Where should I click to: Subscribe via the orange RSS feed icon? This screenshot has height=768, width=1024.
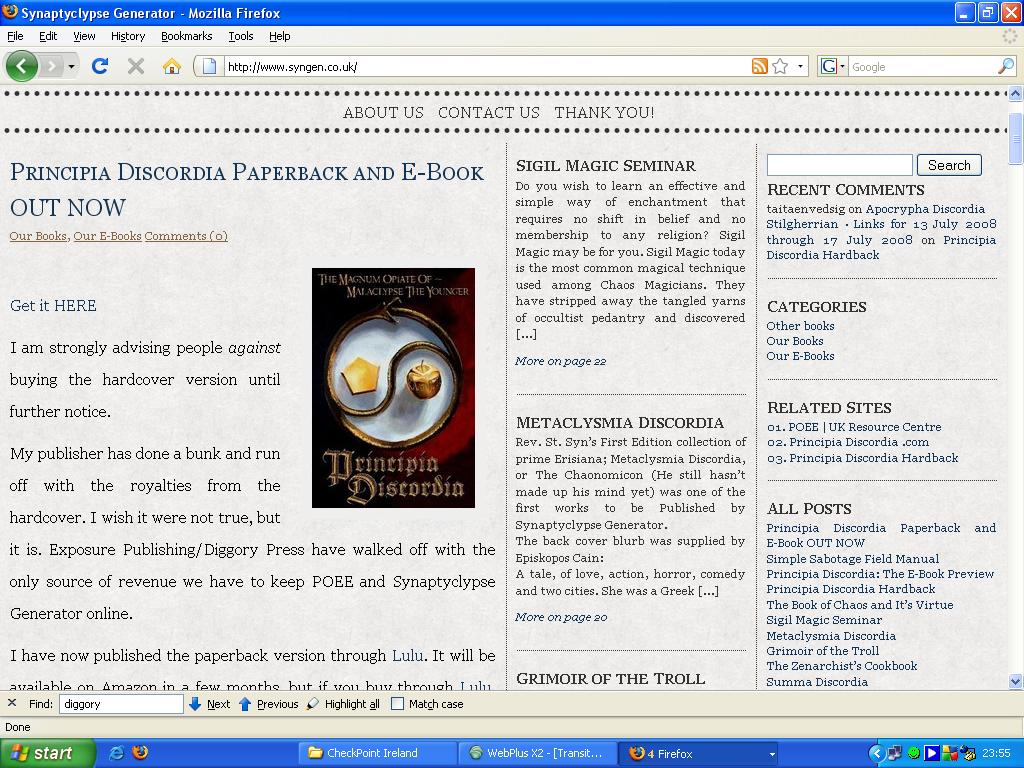760,66
